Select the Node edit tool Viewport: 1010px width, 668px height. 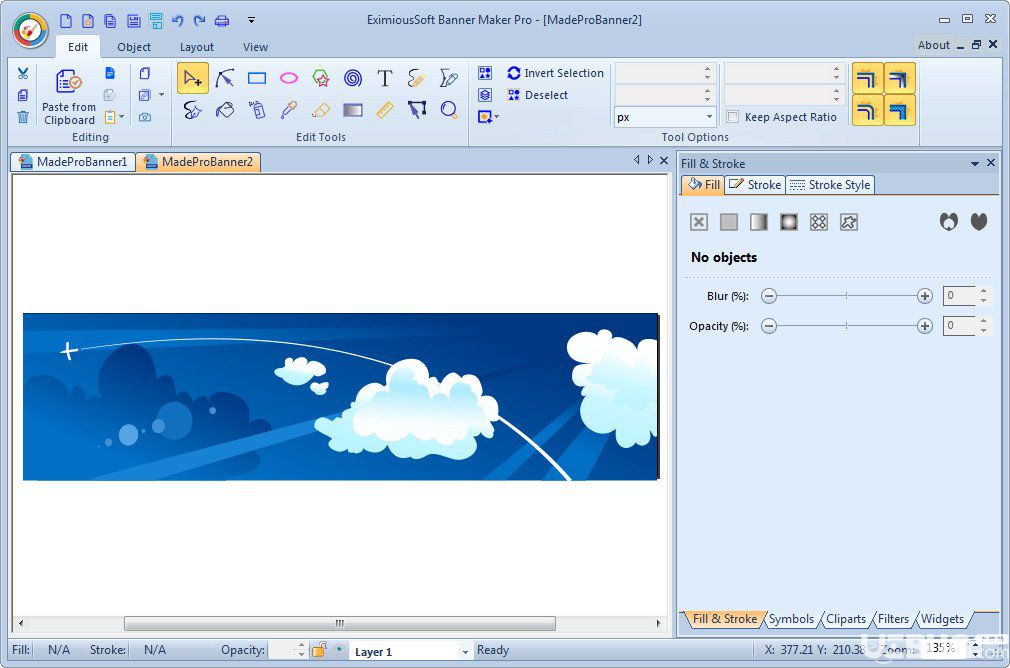(224, 79)
